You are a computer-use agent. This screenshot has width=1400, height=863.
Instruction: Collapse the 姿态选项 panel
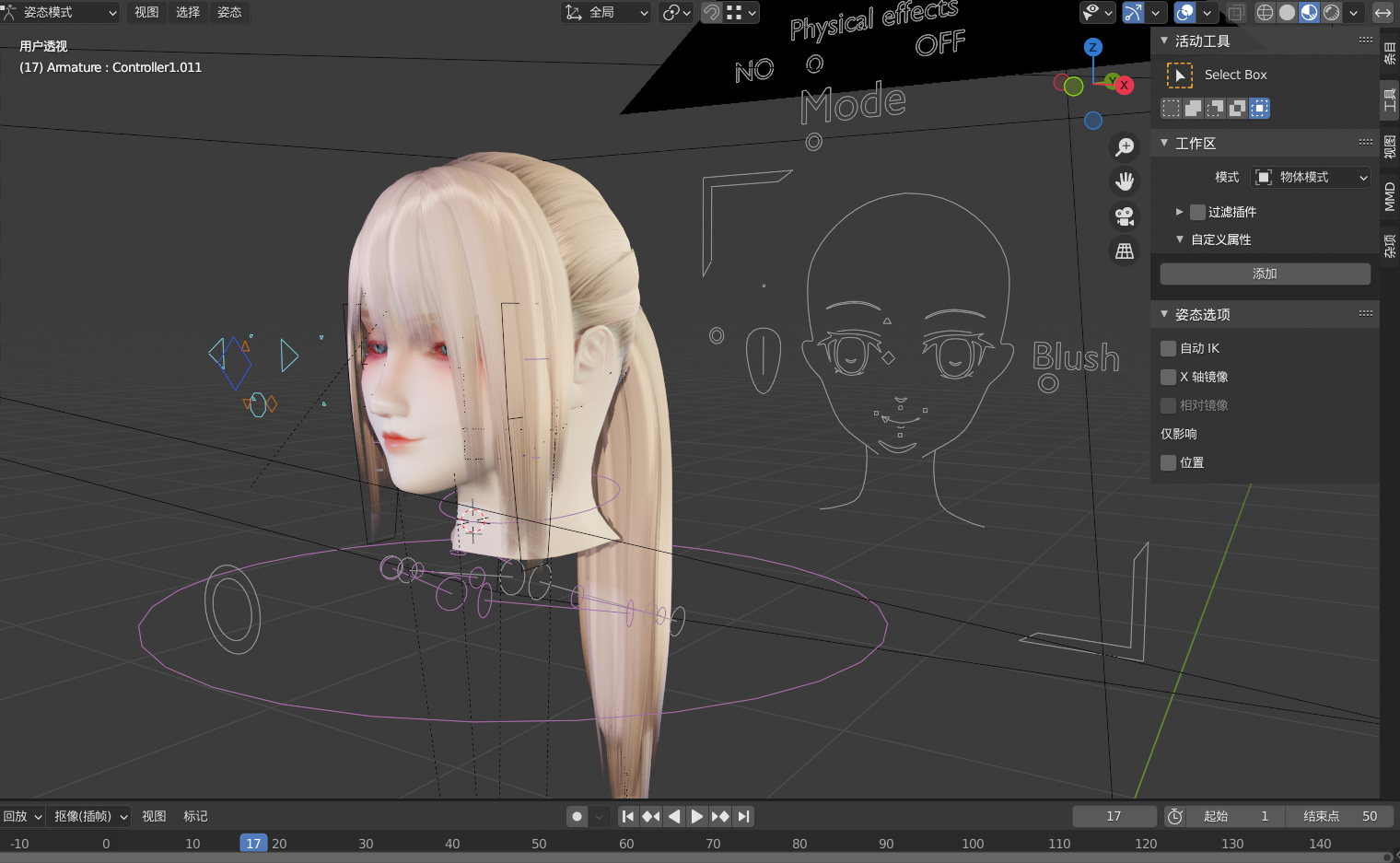click(x=1164, y=314)
